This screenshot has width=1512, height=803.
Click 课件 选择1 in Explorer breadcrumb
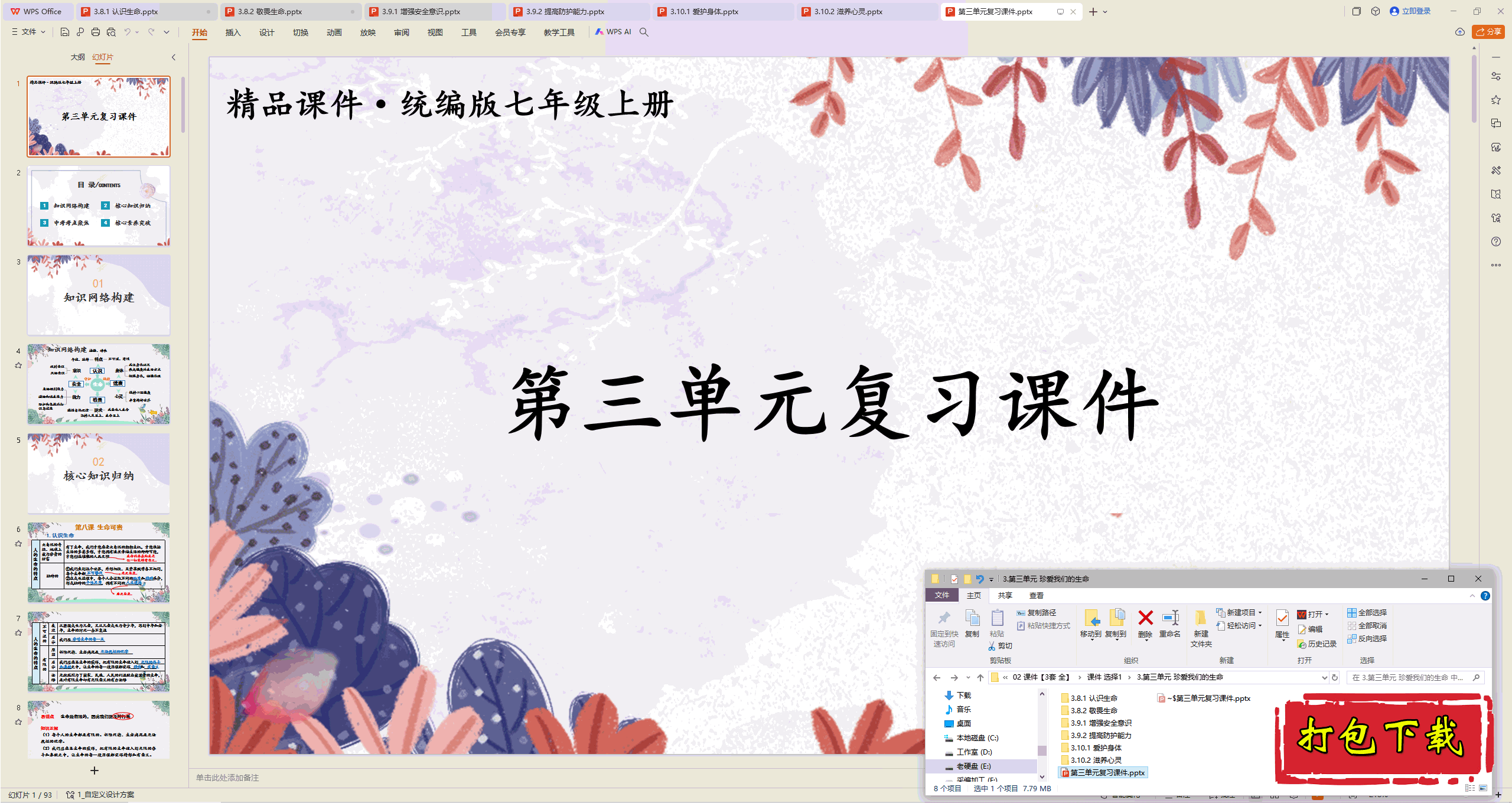[x=1104, y=677]
